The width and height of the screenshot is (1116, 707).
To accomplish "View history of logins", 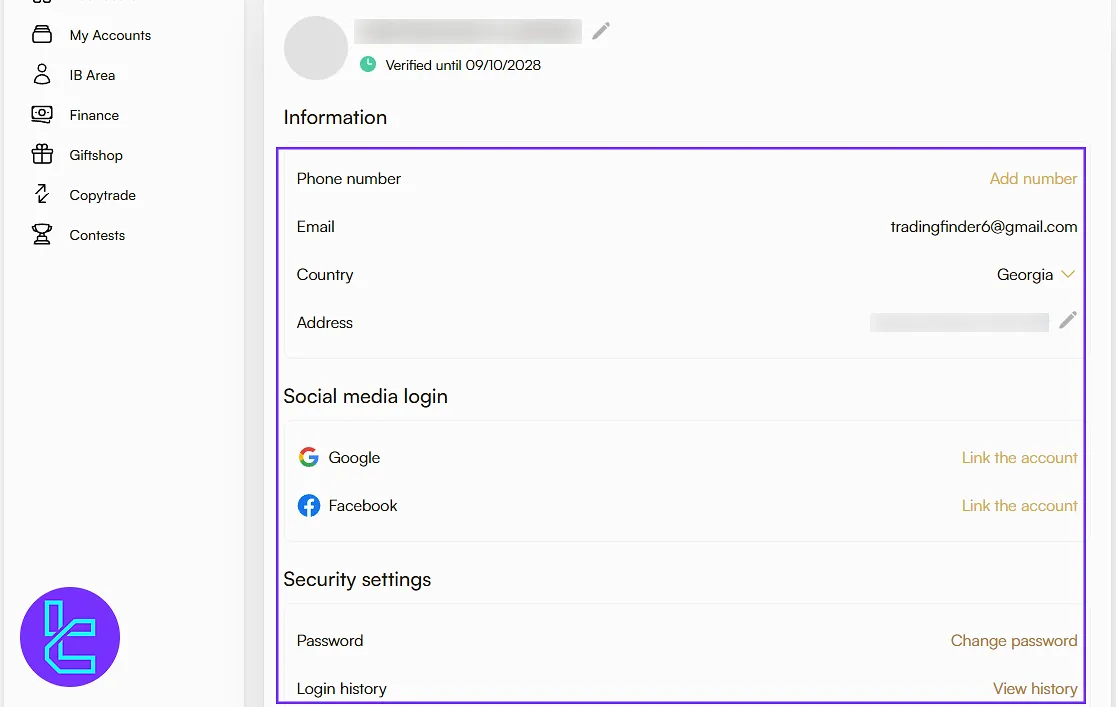I will pos(1035,689).
